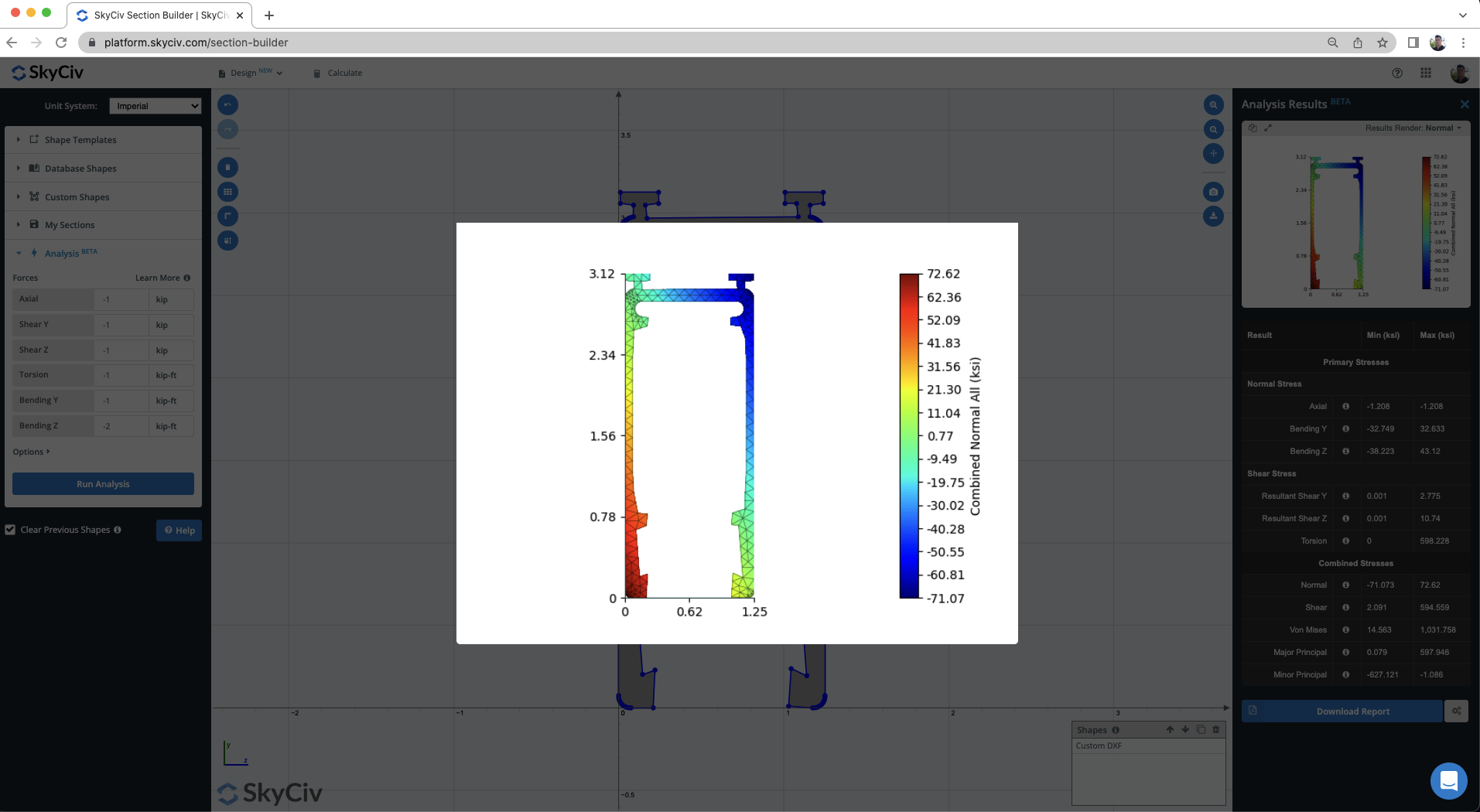Click the download icon on the canvas toolbar
This screenshot has width=1480, height=812.
click(x=1212, y=216)
